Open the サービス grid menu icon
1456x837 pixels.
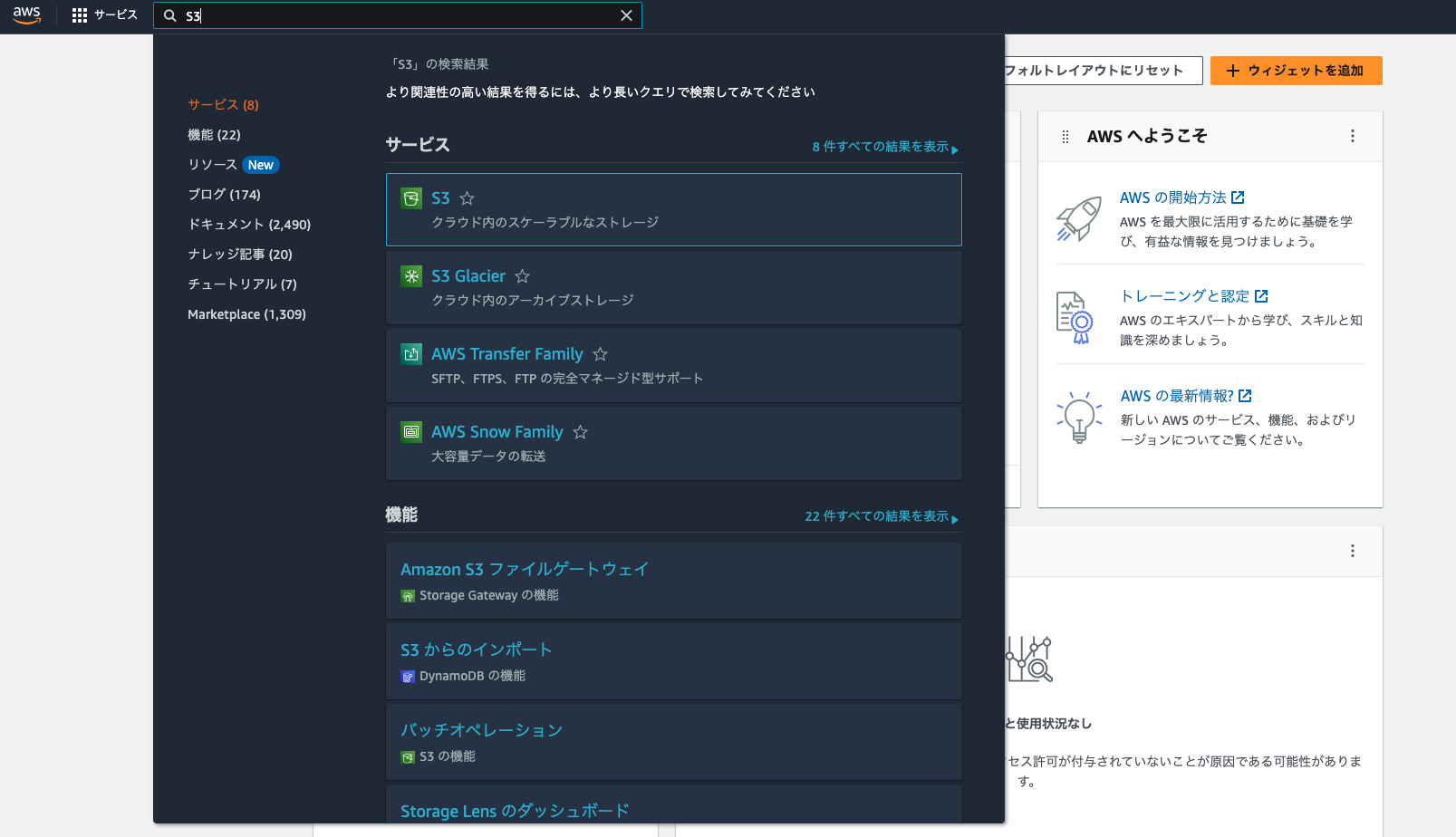point(80,15)
